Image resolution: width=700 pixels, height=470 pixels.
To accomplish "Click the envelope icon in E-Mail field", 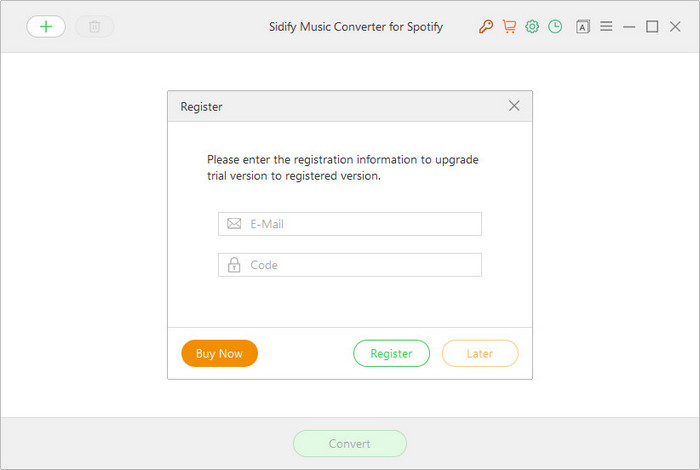I will click(234, 224).
